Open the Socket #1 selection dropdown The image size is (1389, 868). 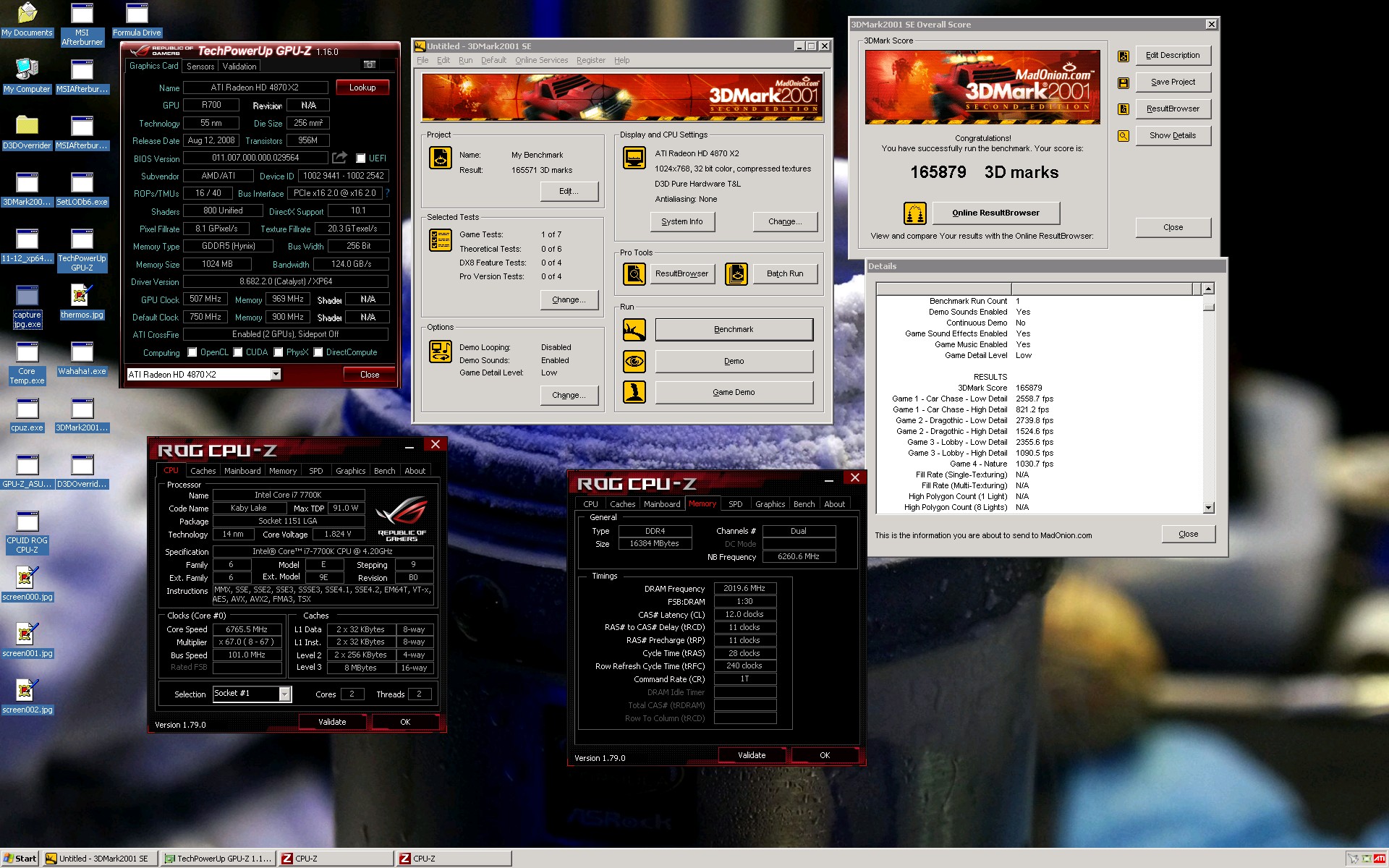pyautogui.click(x=284, y=694)
